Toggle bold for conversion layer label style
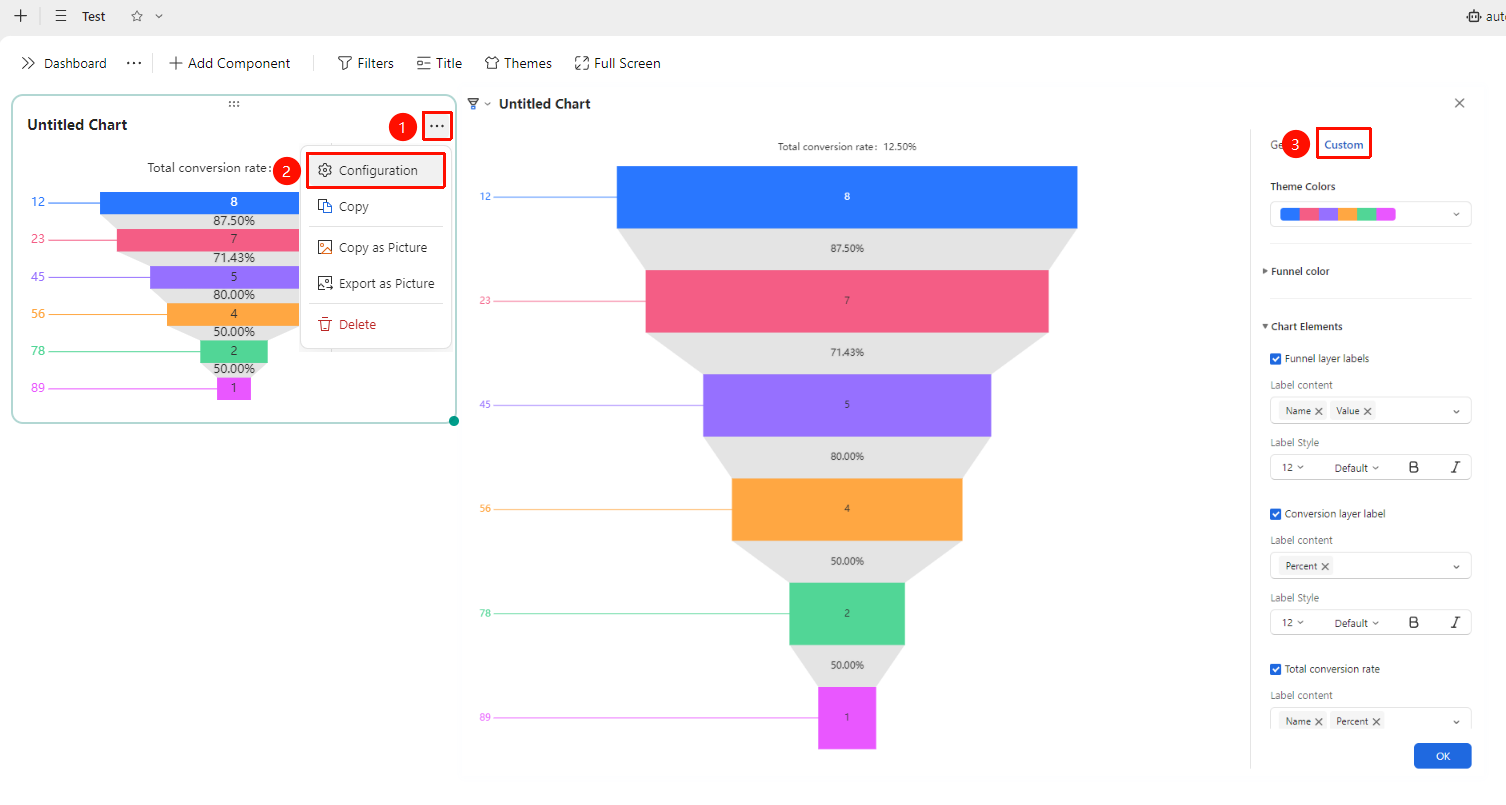 (x=1414, y=622)
